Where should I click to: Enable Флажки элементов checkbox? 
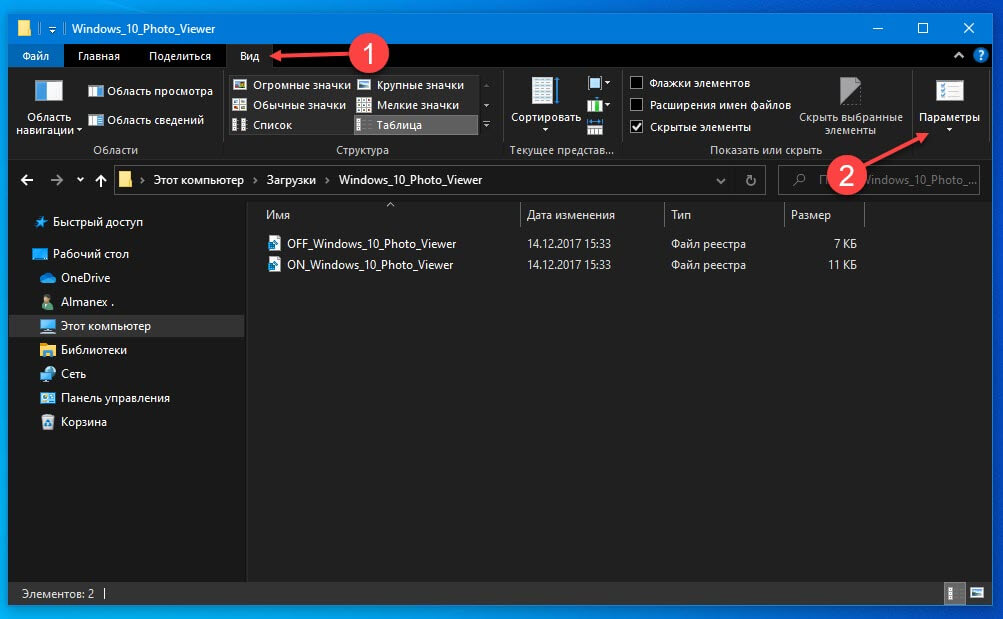click(x=636, y=82)
